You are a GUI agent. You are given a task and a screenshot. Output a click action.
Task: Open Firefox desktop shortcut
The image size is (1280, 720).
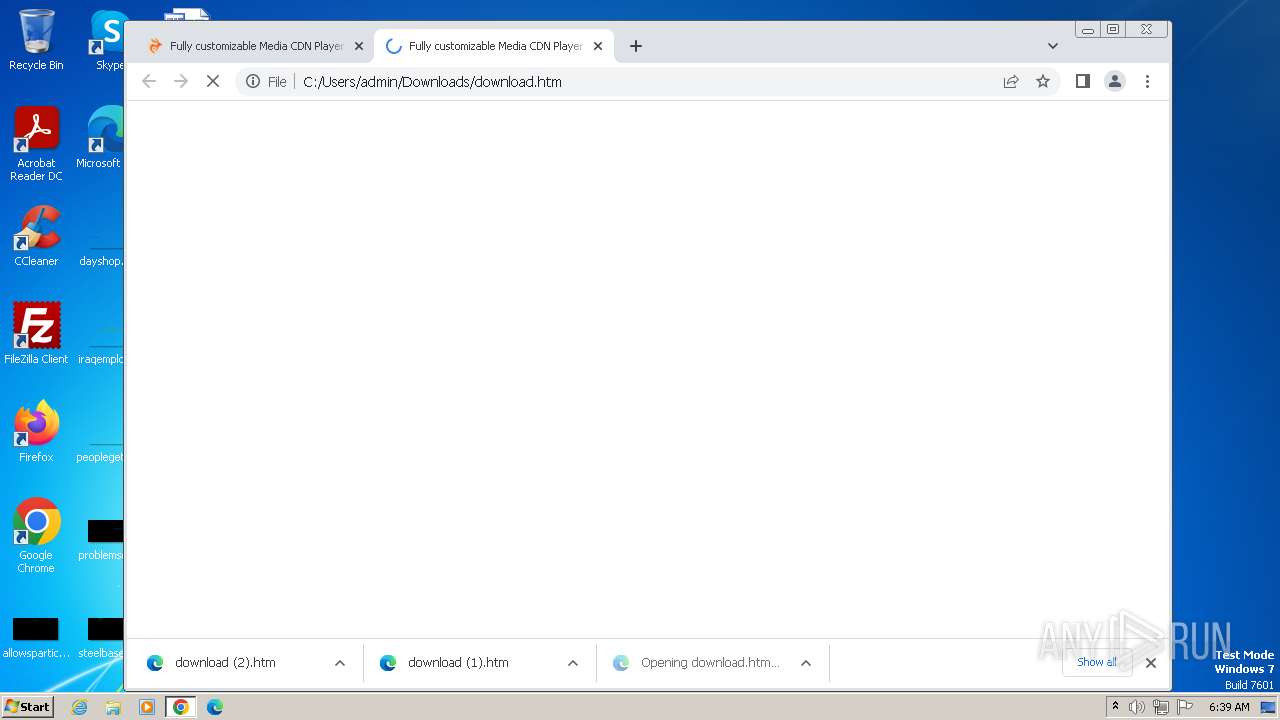point(36,432)
